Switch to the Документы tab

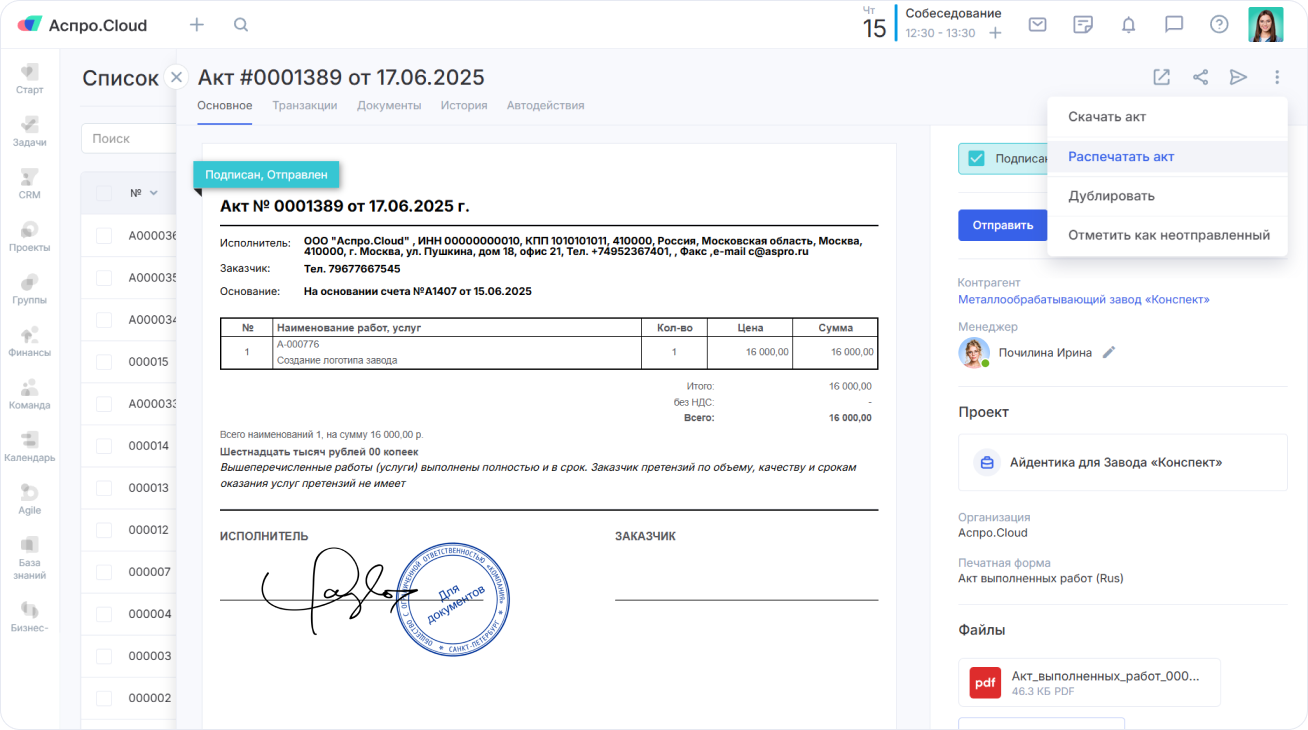click(389, 105)
